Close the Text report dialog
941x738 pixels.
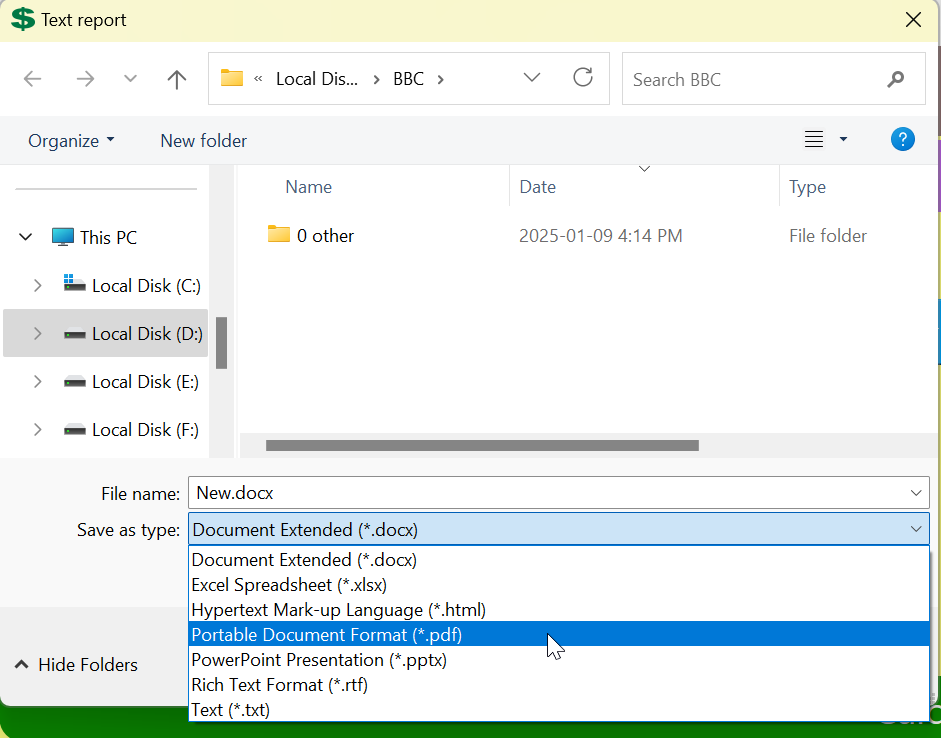tap(913, 20)
